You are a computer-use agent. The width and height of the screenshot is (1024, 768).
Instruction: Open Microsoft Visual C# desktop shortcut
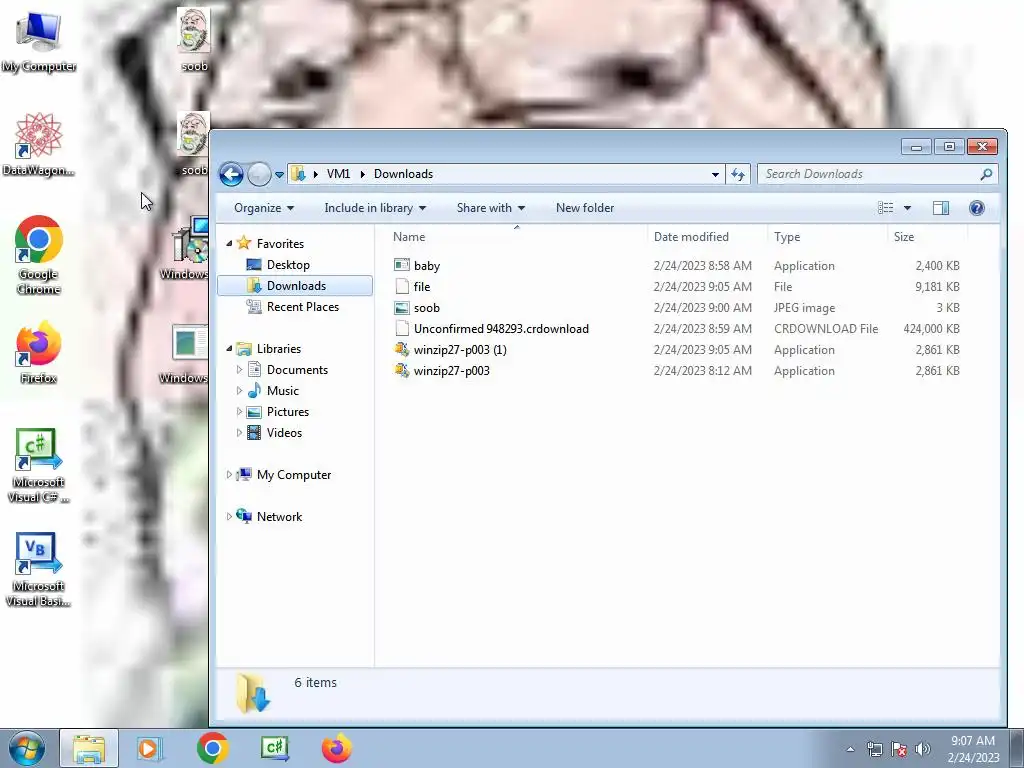pyautogui.click(x=39, y=466)
